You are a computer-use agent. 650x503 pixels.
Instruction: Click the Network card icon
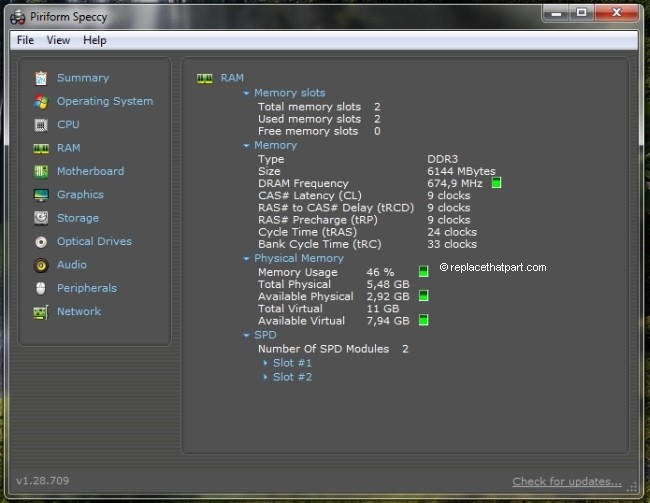click(41, 312)
